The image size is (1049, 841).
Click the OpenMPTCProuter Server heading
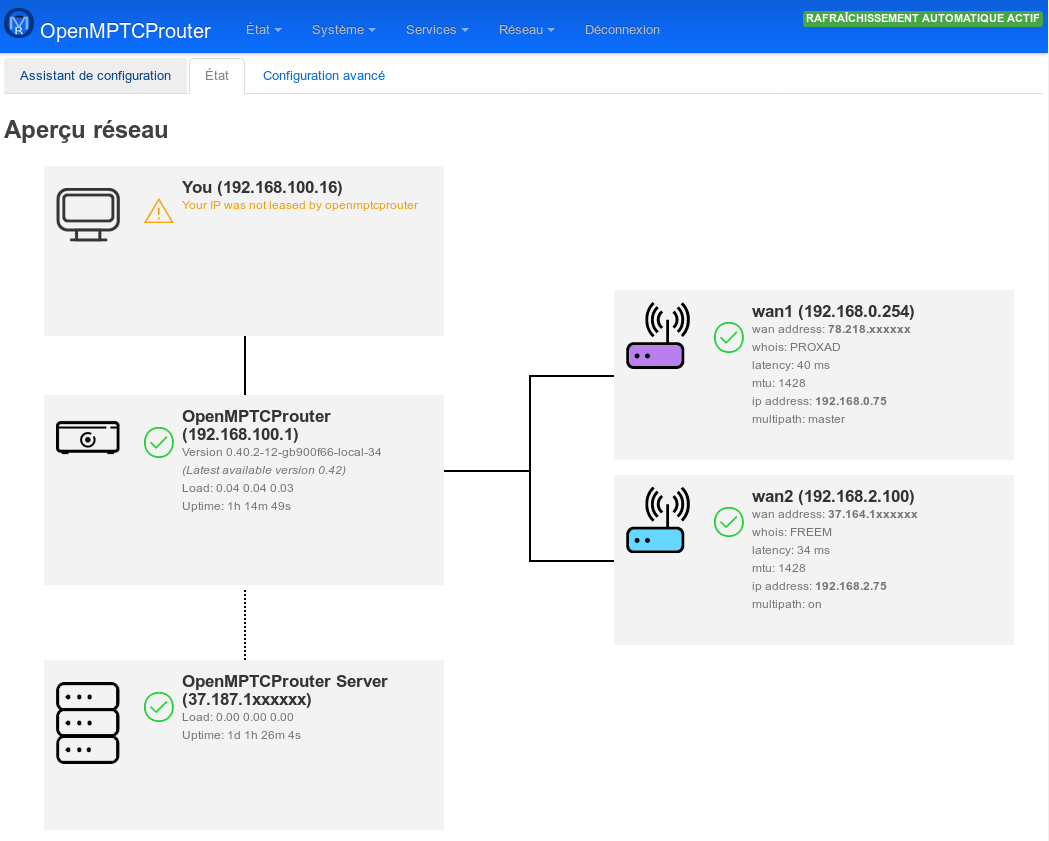coord(285,690)
